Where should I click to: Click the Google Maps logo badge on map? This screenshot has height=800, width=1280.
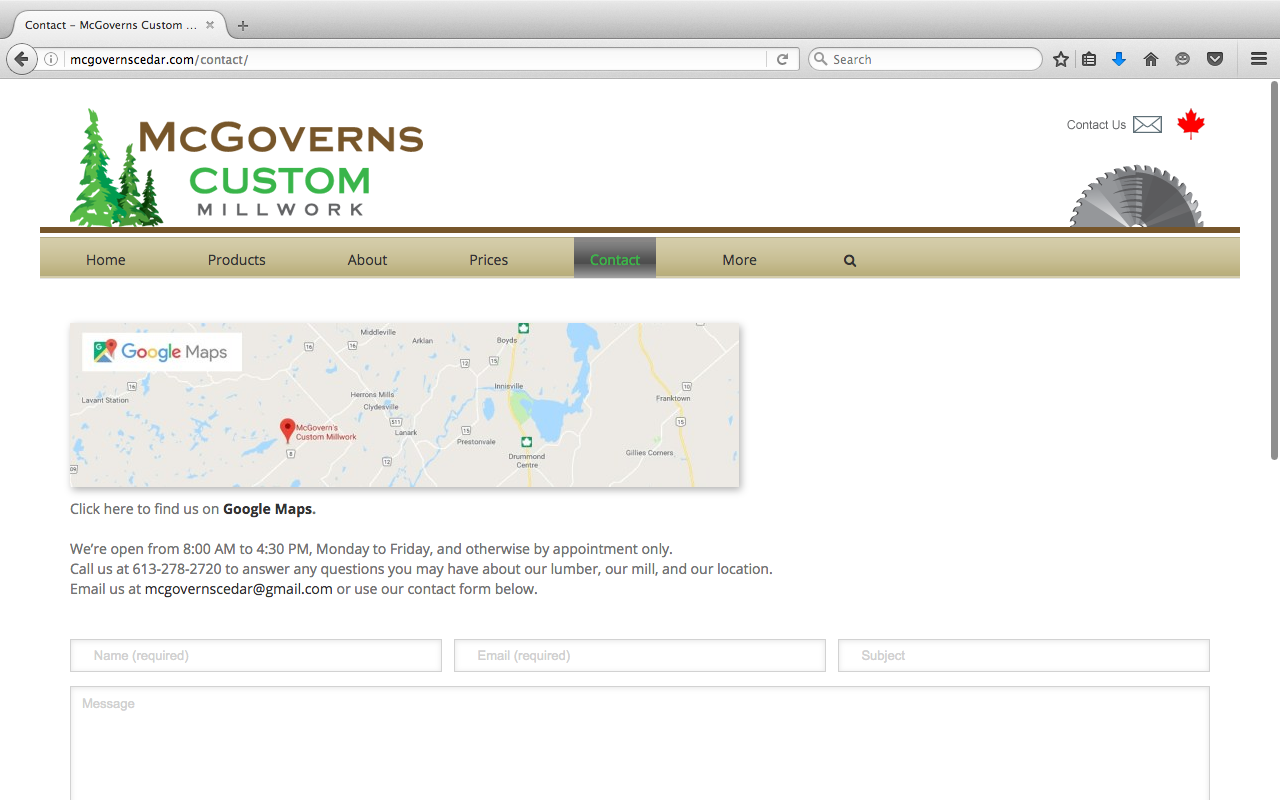(162, 352)
